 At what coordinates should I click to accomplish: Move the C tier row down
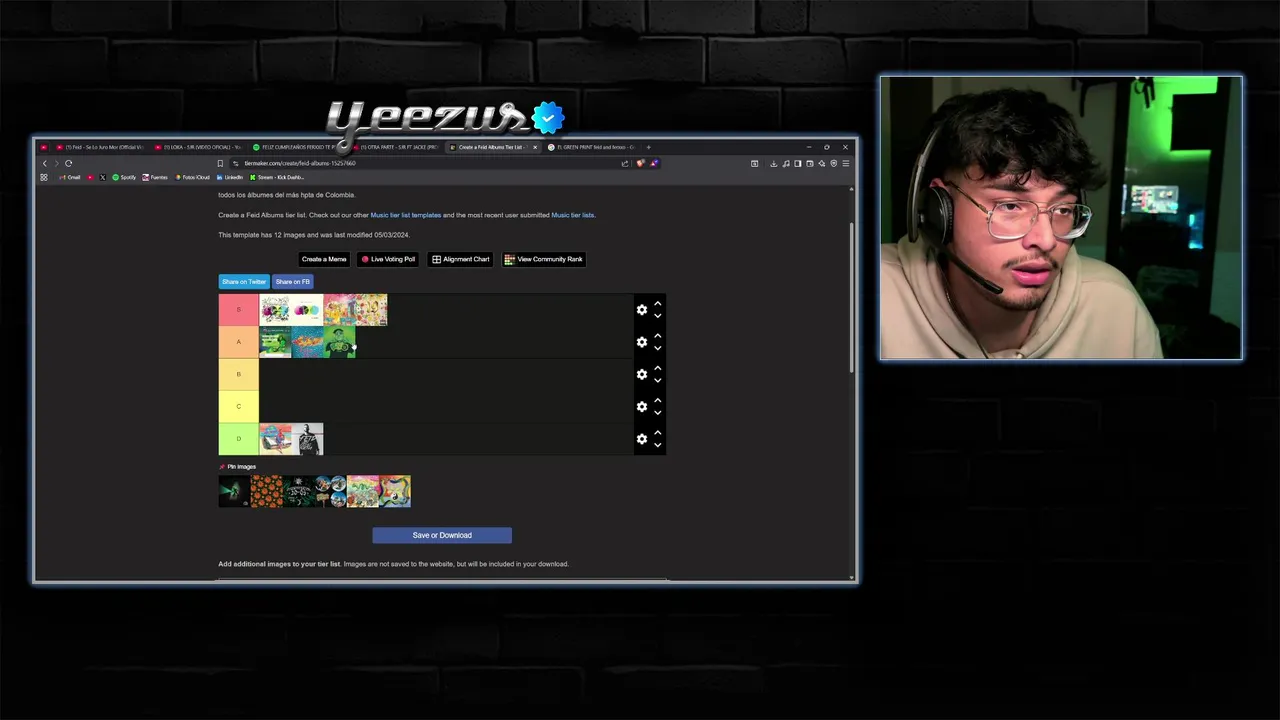pos(657,413)
